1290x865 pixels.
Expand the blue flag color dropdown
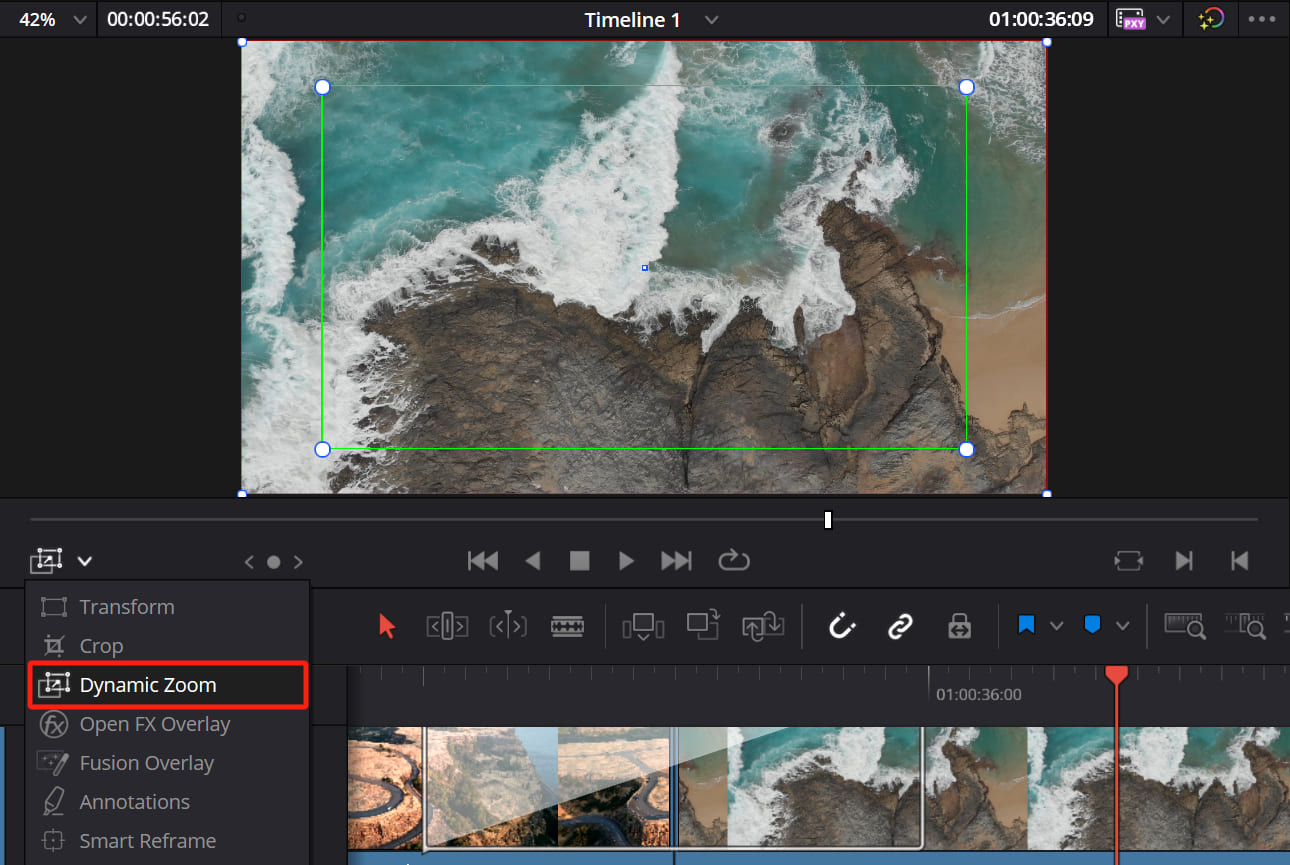click(x=1056, y=626)
